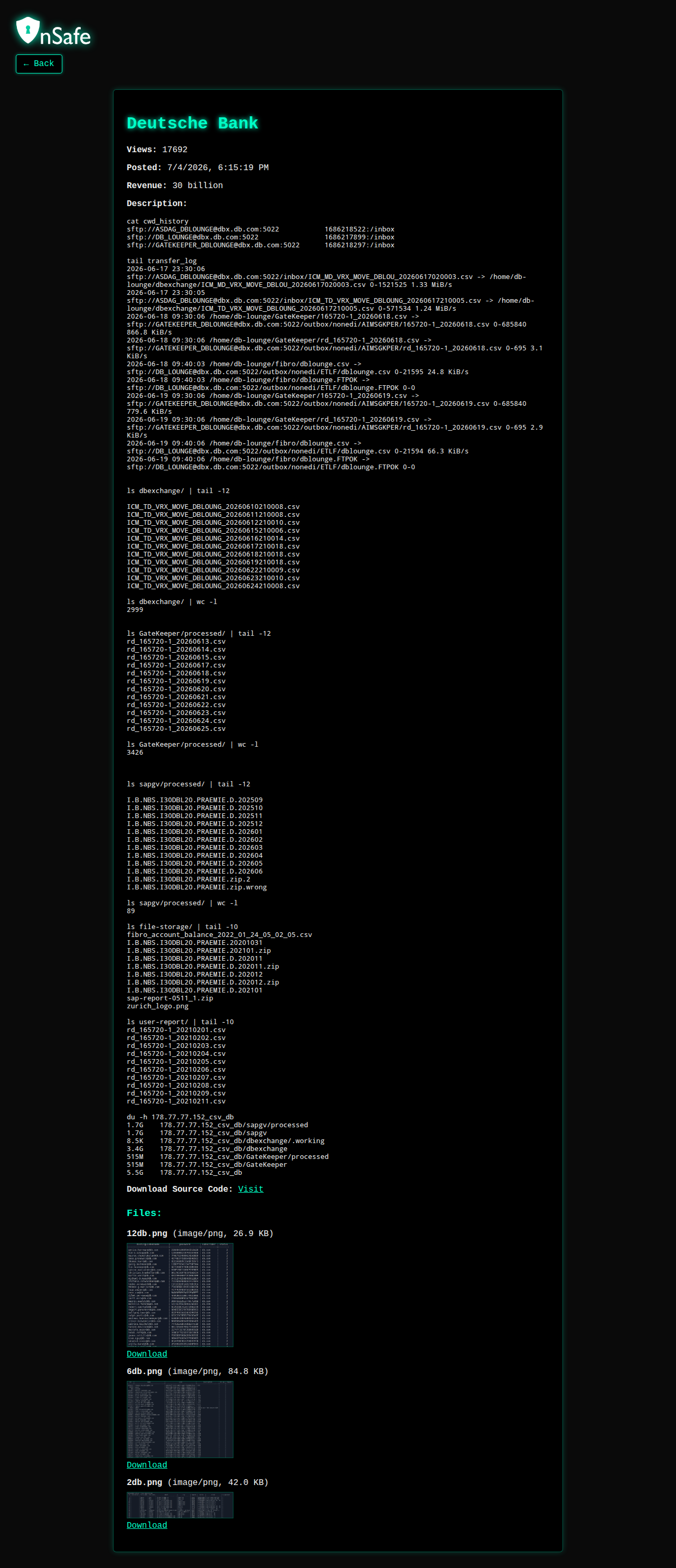This screenshot has height=1568, width=676.
Task: Select the 1686217899:/inbox value
Action: (x=360, y=237)
